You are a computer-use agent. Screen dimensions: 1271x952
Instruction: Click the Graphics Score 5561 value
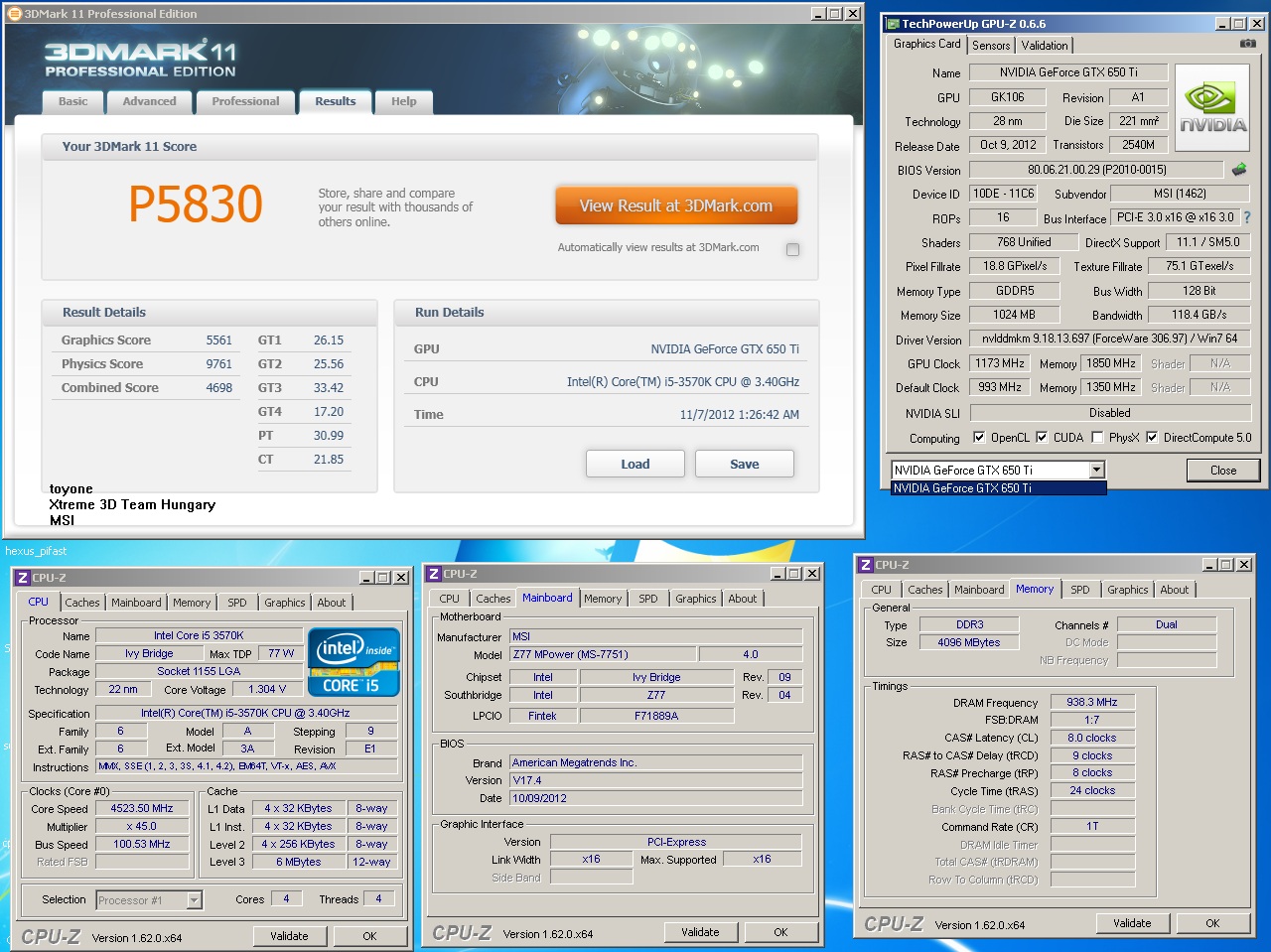[219, 340]
